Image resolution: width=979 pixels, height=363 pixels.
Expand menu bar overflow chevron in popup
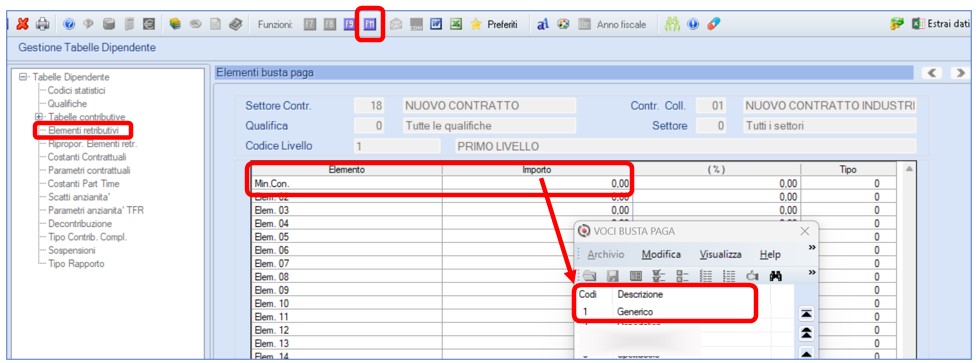coord(812,248)
